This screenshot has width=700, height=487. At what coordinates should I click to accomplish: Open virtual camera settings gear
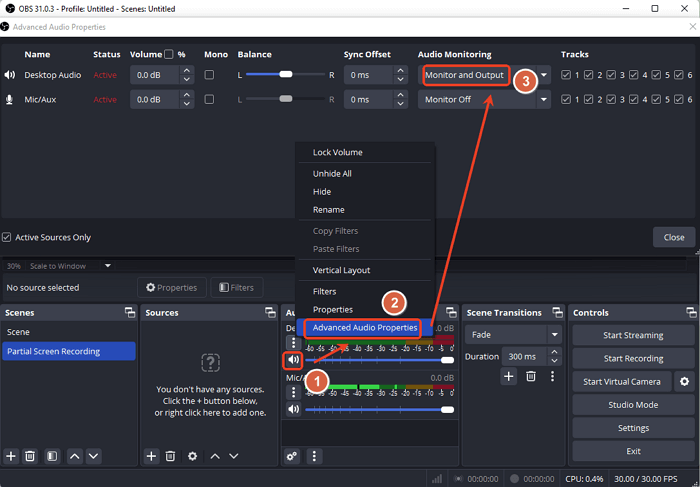685,381
